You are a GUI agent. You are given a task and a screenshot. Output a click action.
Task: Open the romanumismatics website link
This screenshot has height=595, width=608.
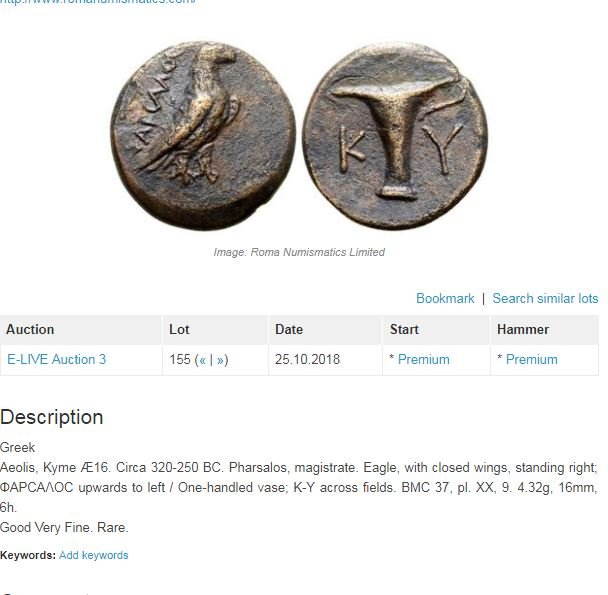(97, 2)
